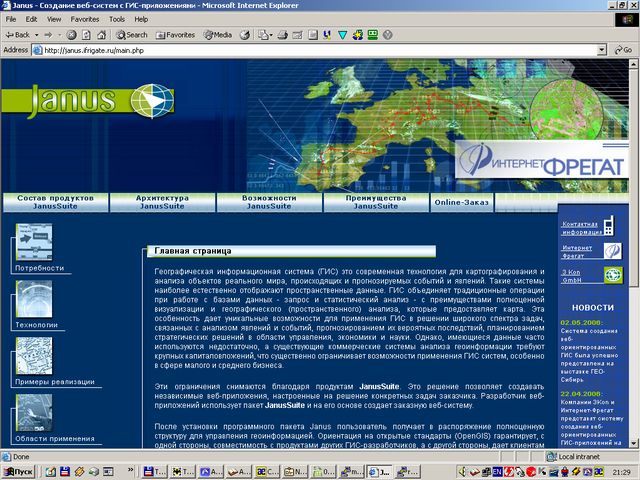The height and width of the screenshot is (480, 640).
Task: Click the news date 22.04.2006
Action: tap(581, 394)
